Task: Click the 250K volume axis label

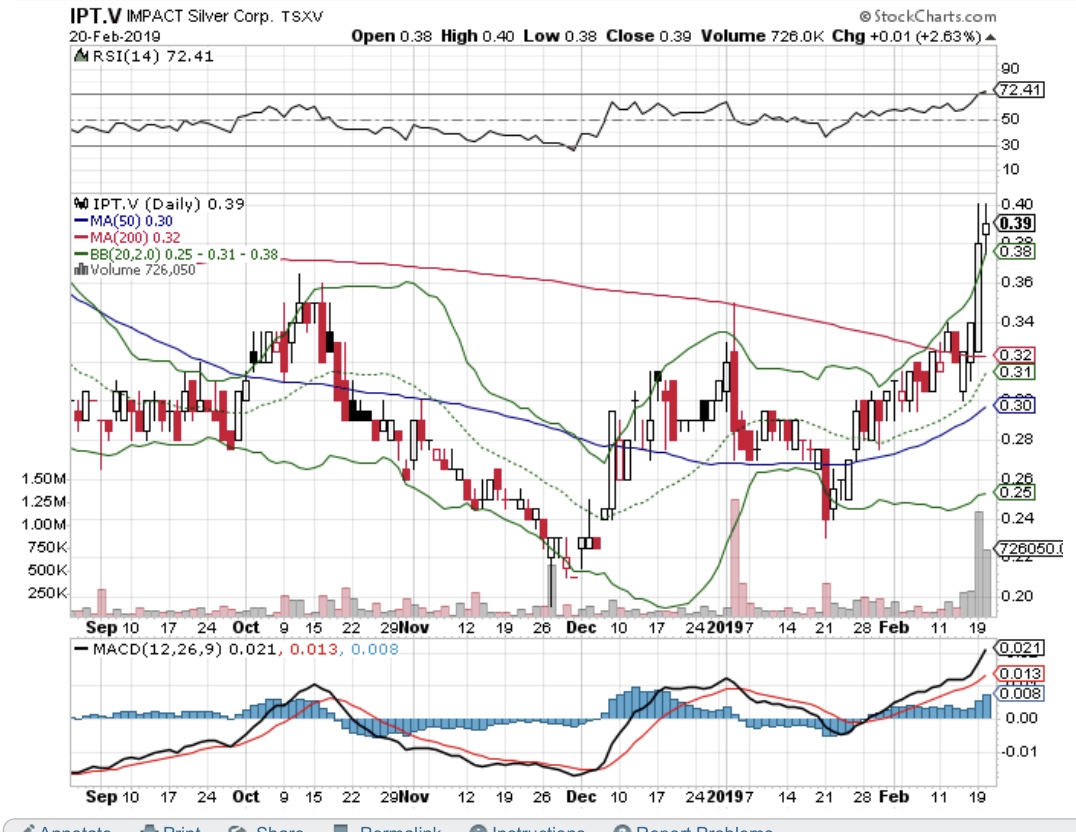Action: point(47,592)
